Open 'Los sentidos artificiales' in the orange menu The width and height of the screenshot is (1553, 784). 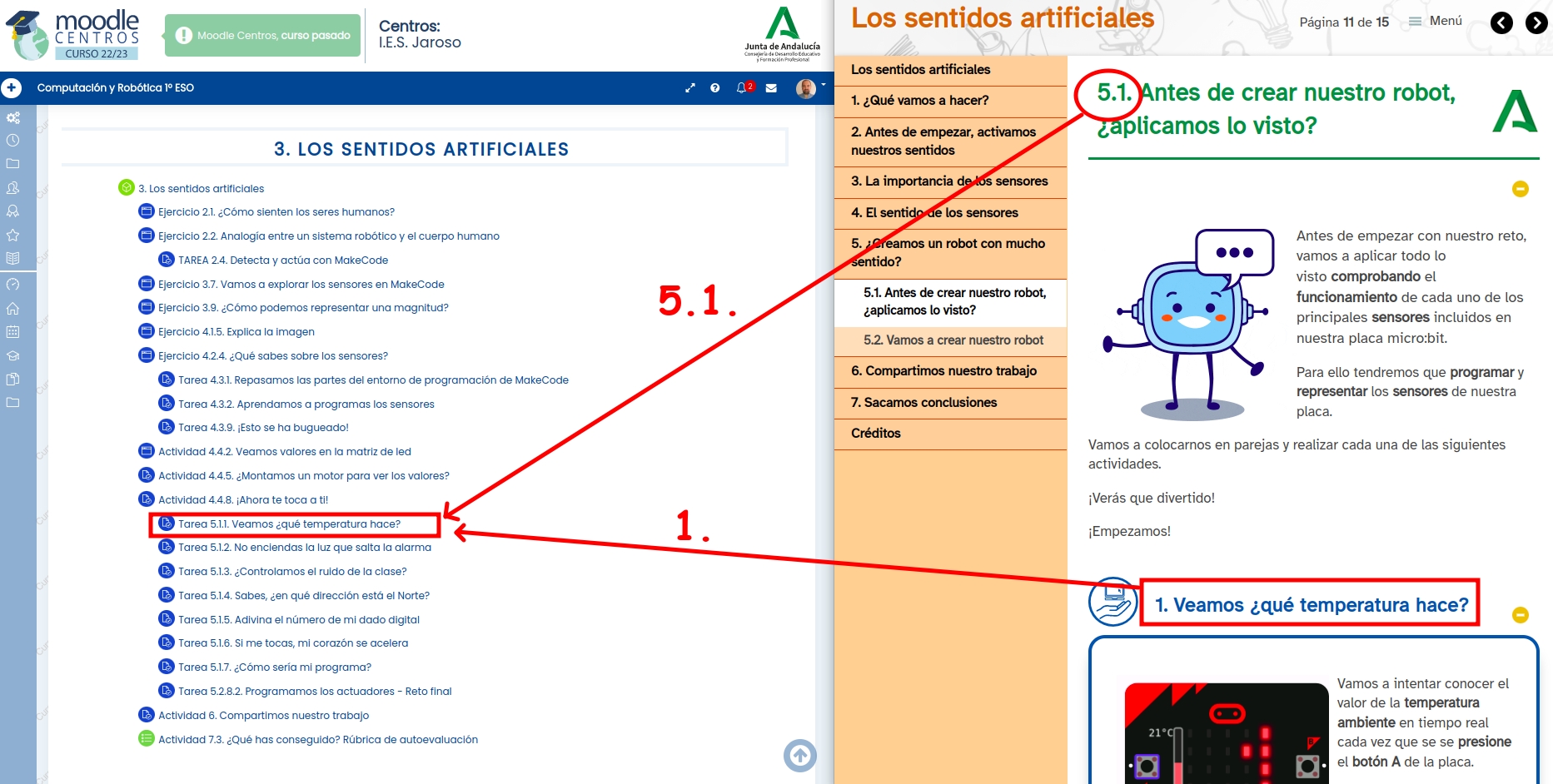coord(950,70)
